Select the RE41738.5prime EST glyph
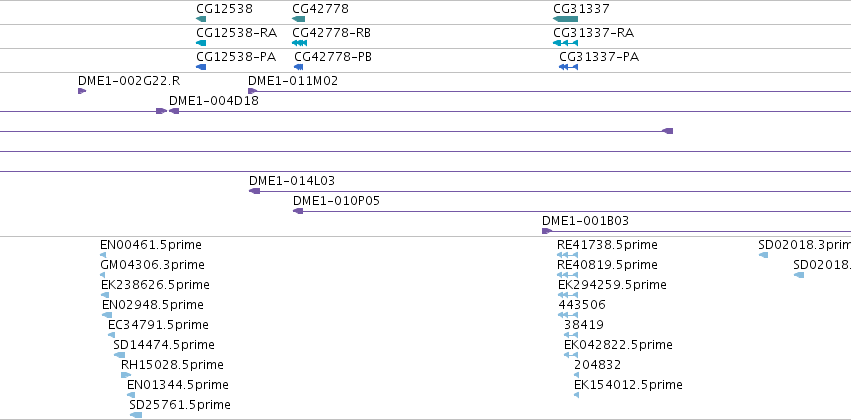 pyautogui.click(x=568, y=255)
